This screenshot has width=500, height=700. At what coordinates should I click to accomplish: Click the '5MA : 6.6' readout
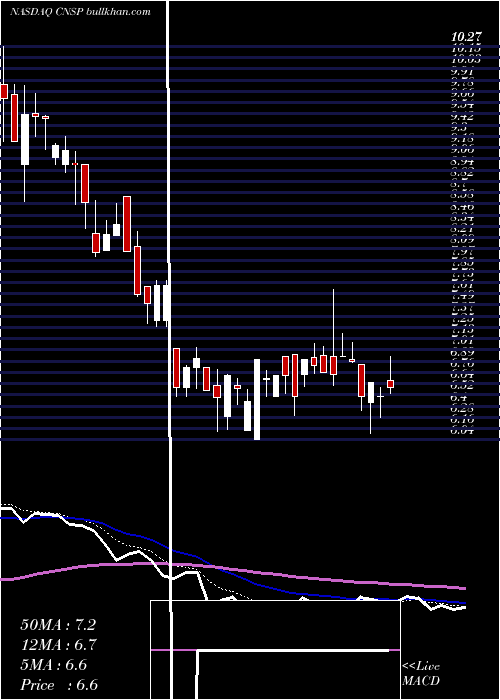pyautogui.click(x=54, y=665)
